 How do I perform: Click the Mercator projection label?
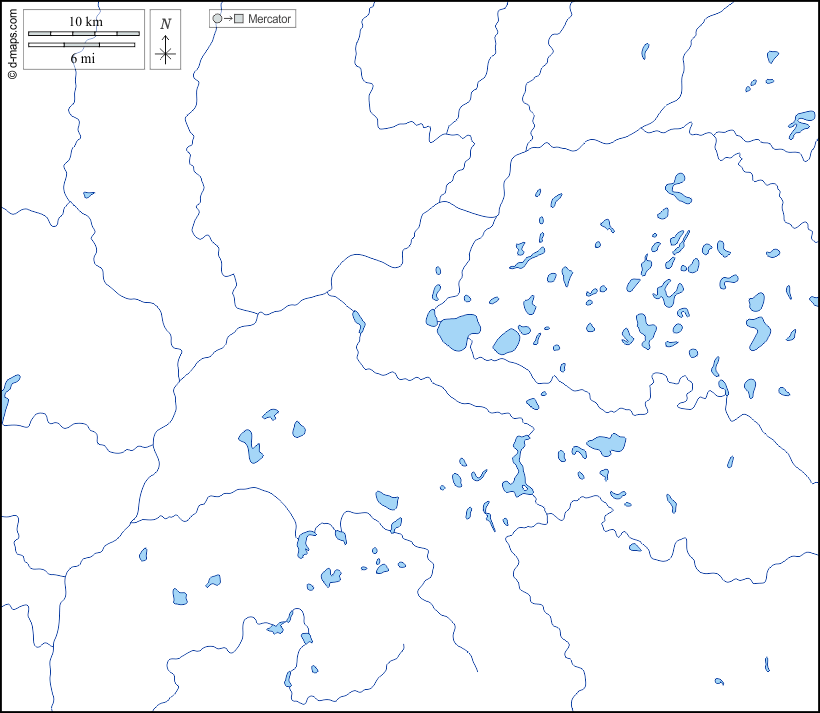point(270,19)
